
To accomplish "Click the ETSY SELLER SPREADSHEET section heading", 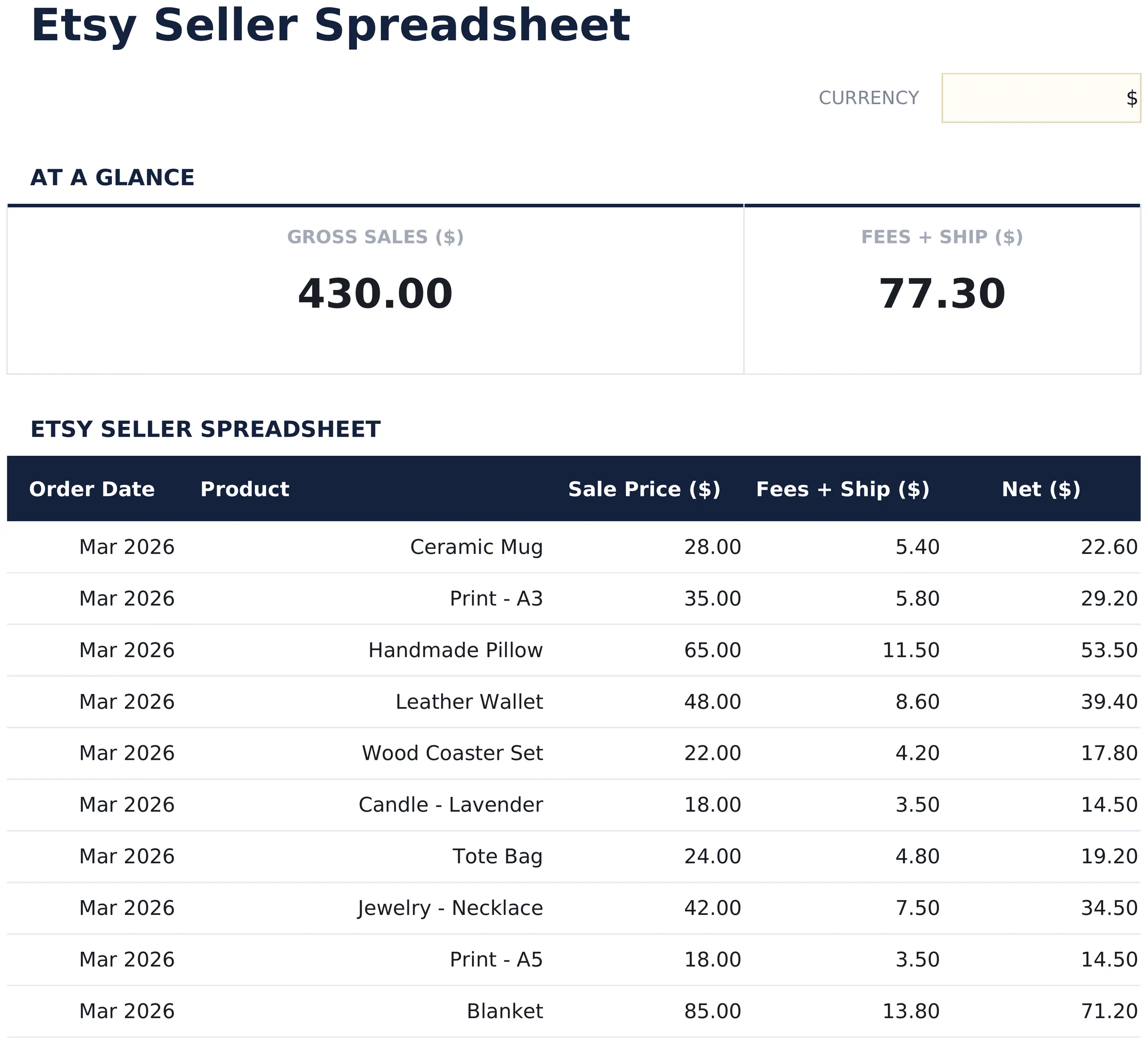I will (205, 429).
